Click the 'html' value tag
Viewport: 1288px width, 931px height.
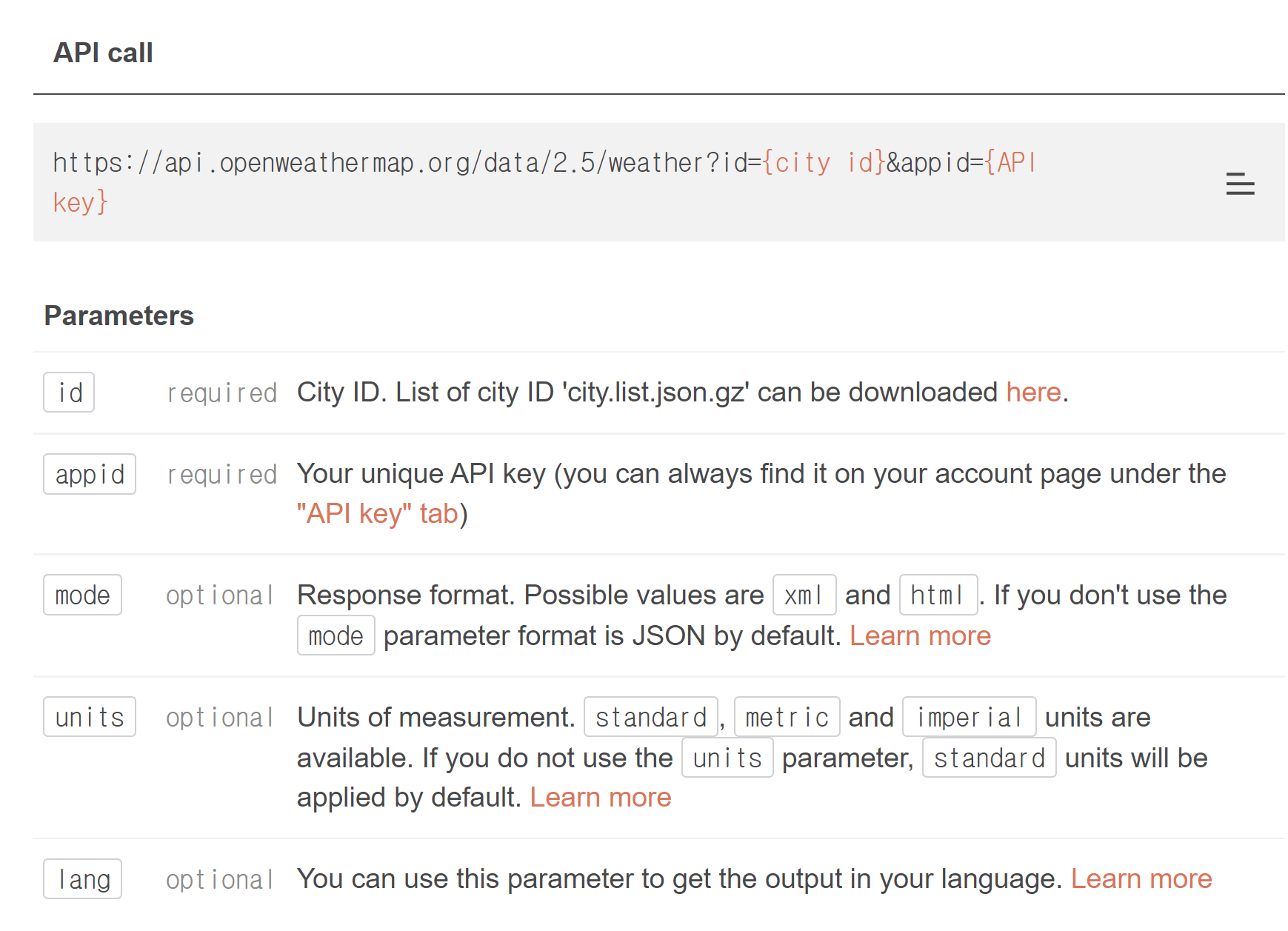(938, 595)
